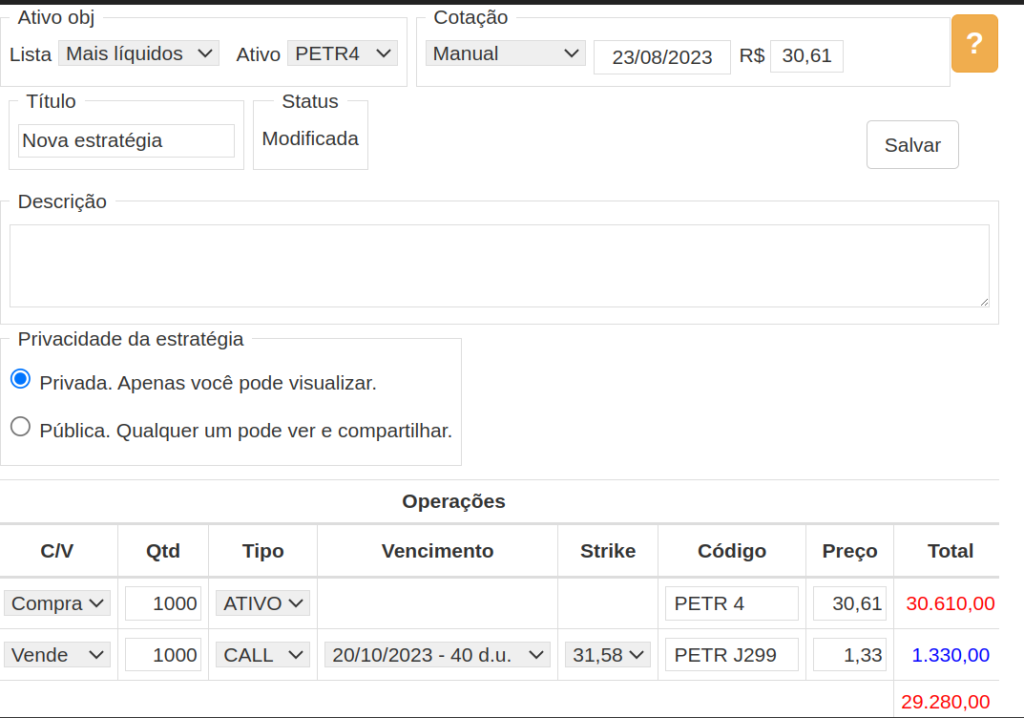This screenshot has height=718, width=1024.
Task: Open the CALL type dropdown
Action: point(263,655)
